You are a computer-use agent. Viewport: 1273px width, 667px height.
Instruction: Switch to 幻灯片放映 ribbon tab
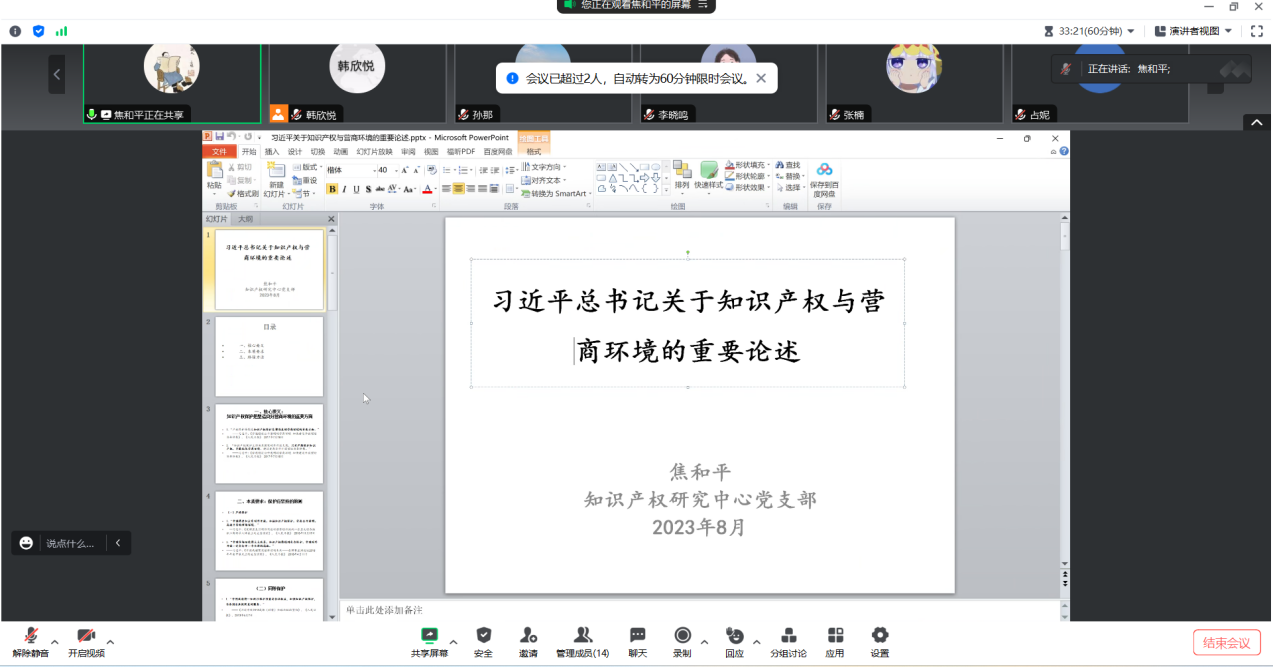375,152
